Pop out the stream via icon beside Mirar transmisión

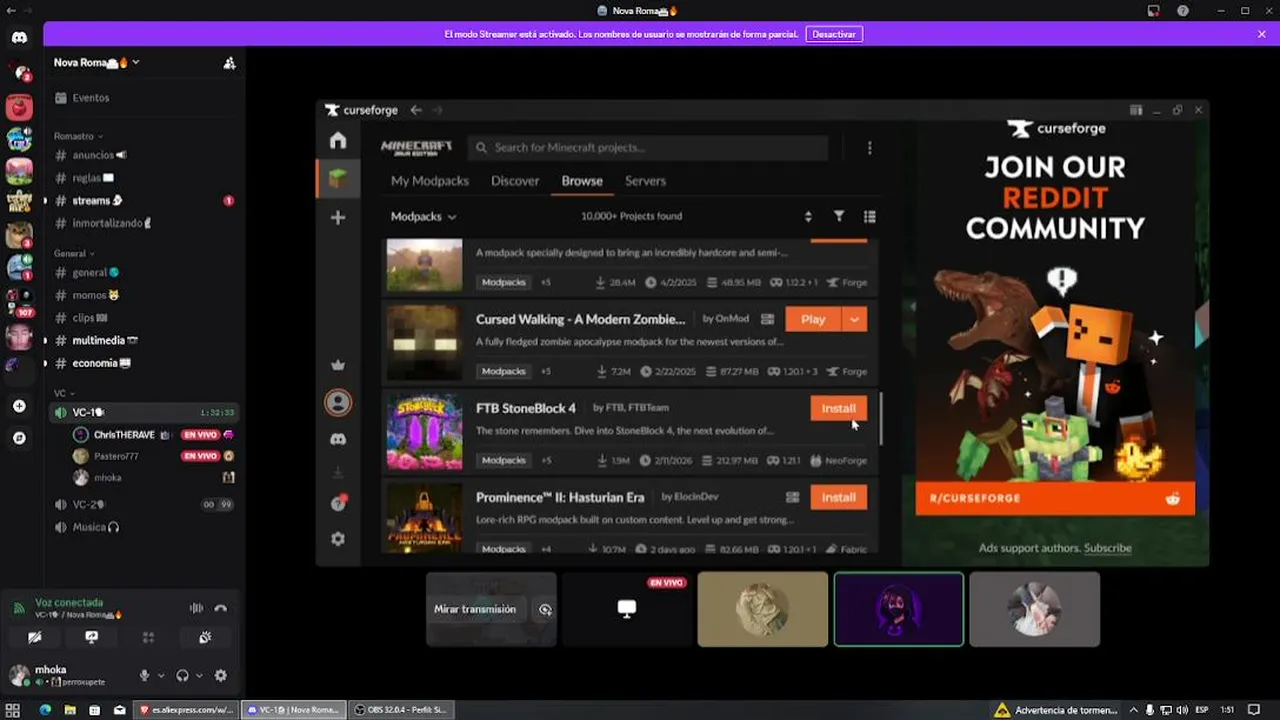coord(545,609)
